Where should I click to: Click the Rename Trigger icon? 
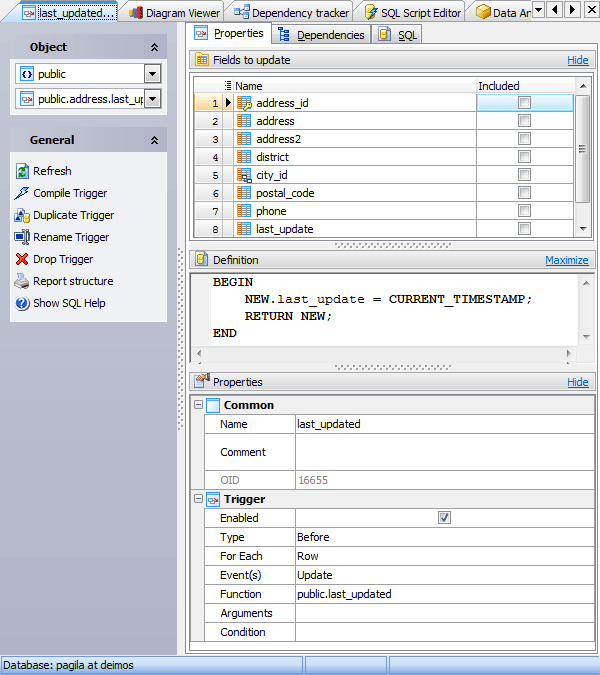click(22, 237)
